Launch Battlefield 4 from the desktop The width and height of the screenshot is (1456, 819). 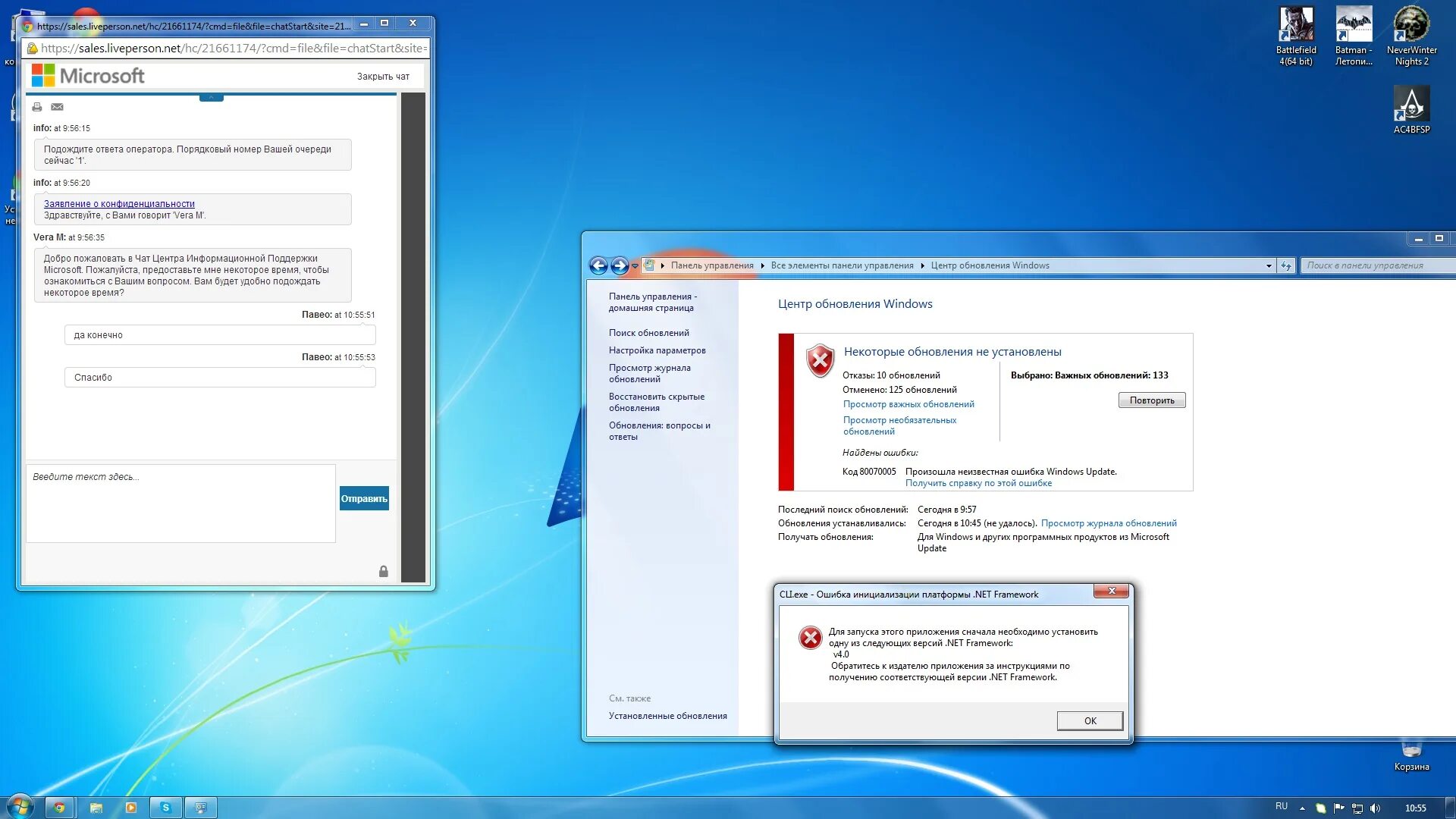tap(1295, 23)
